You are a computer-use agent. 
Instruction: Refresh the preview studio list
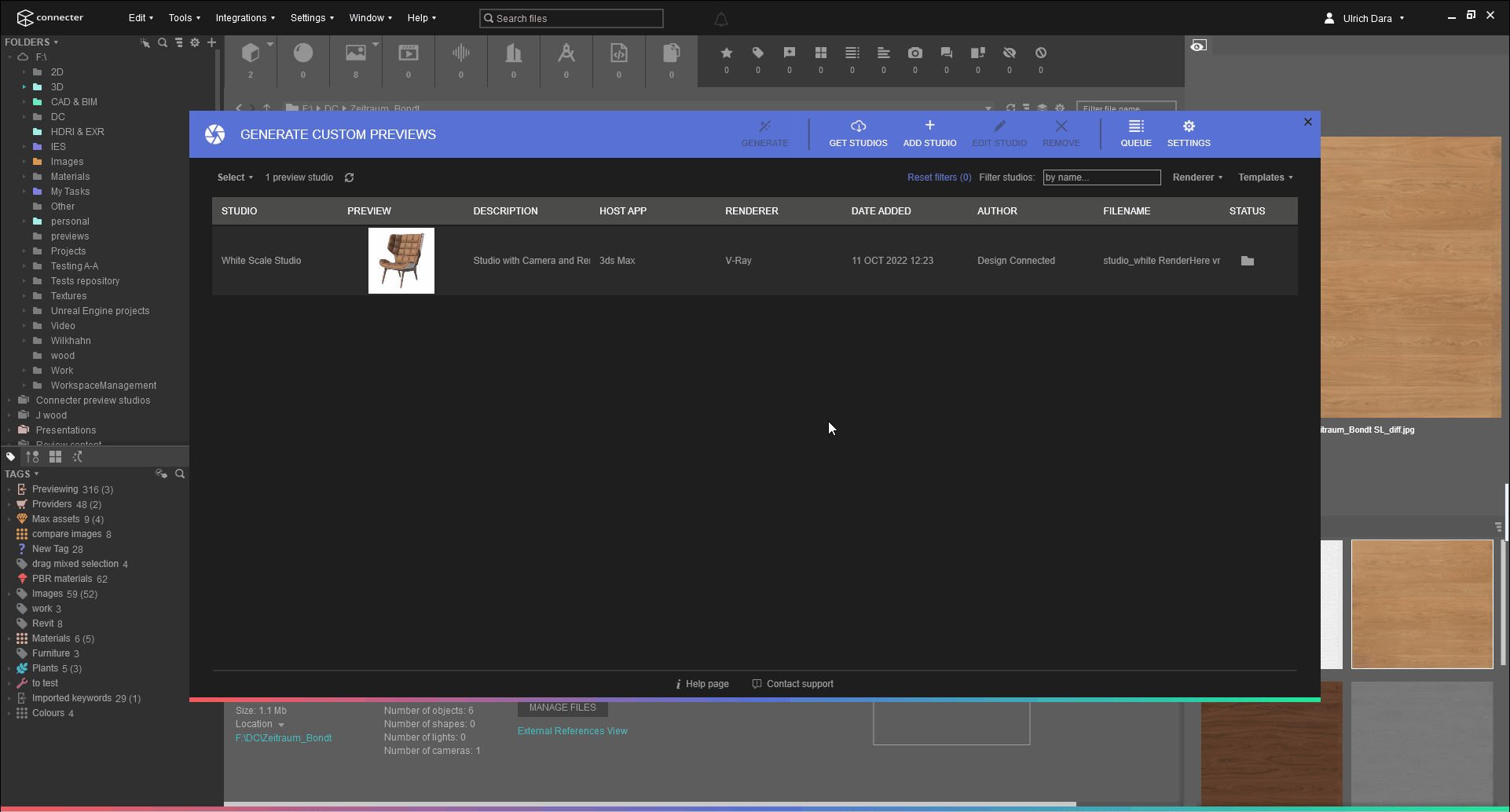349,177
